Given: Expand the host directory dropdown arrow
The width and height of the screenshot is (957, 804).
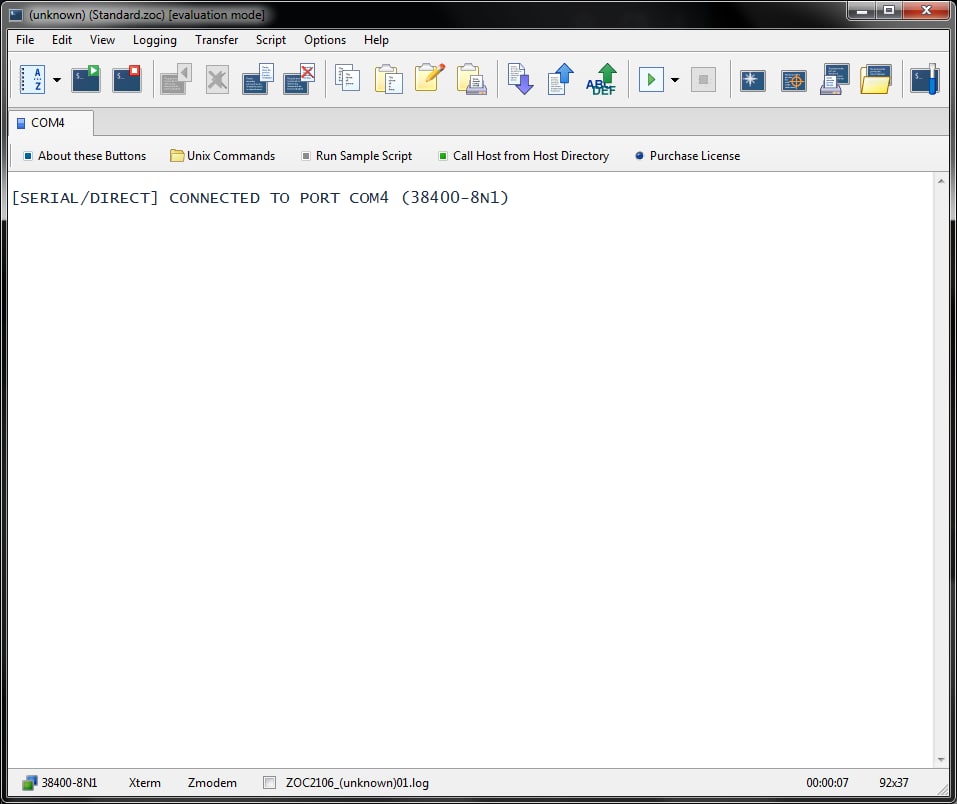Looking at the screenshot, I should pos(57,80).
